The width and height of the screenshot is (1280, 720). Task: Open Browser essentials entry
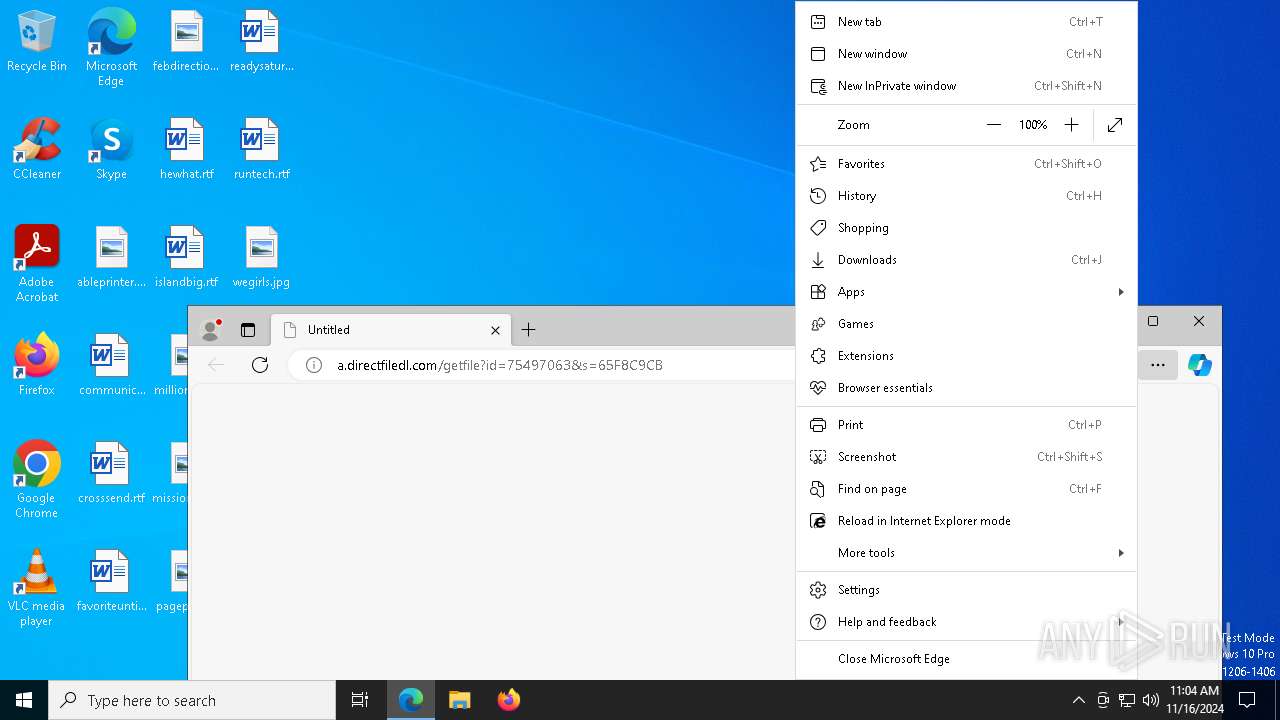966,387
